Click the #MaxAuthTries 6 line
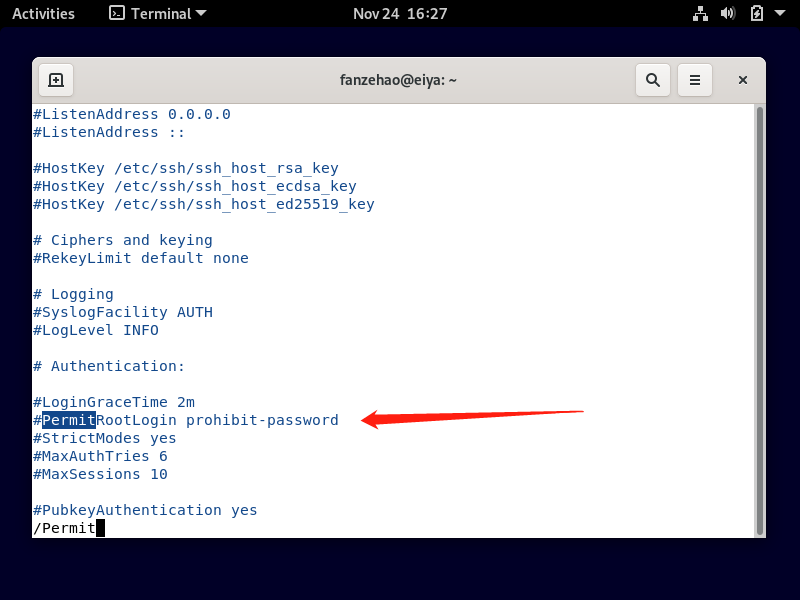The image size is (800, 600). click(x=100, y=456)
